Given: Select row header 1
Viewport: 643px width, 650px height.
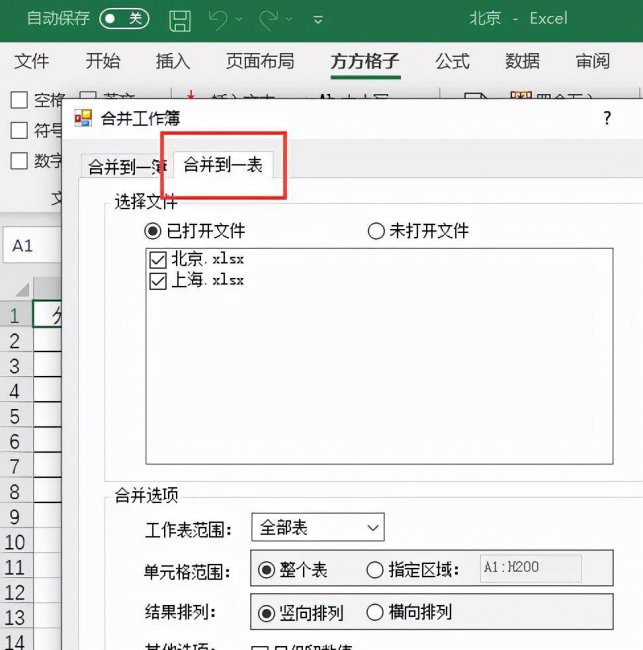Looking at the screenshot, I should point(15,316).
